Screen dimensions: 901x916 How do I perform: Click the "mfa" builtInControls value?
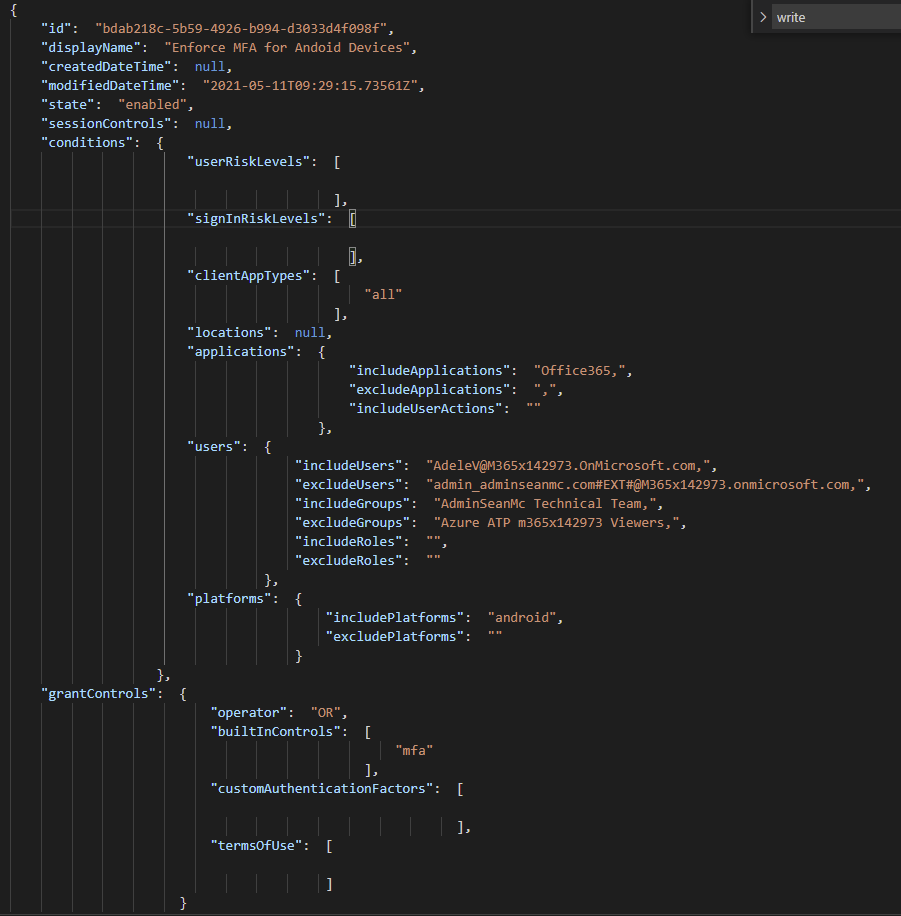click(x=414, y=750)
